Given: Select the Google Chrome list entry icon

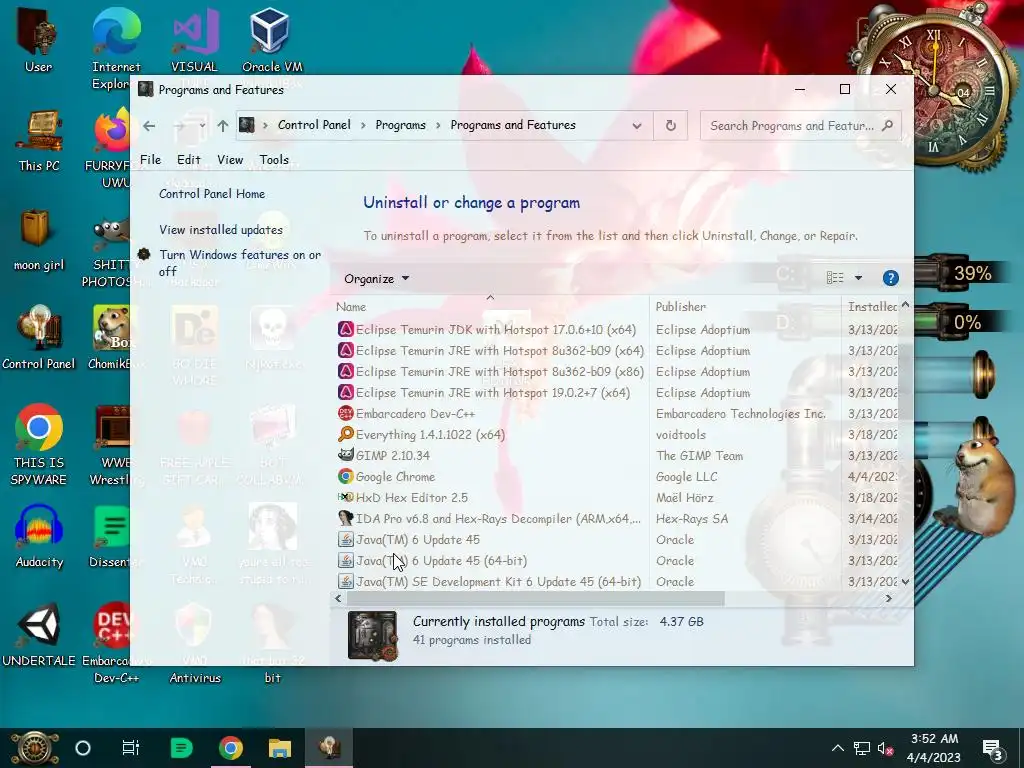Looking at the screenshot, I should pyautogui.click(x=345, y=477).
